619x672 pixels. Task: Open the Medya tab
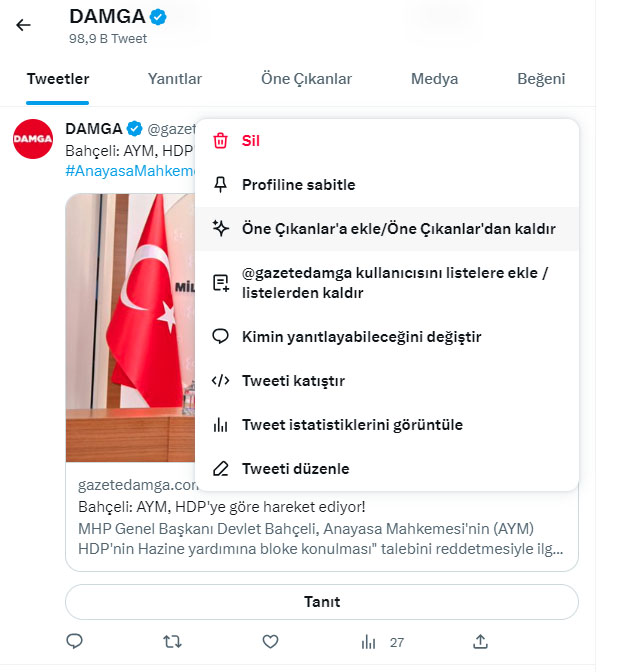[434, 79]
